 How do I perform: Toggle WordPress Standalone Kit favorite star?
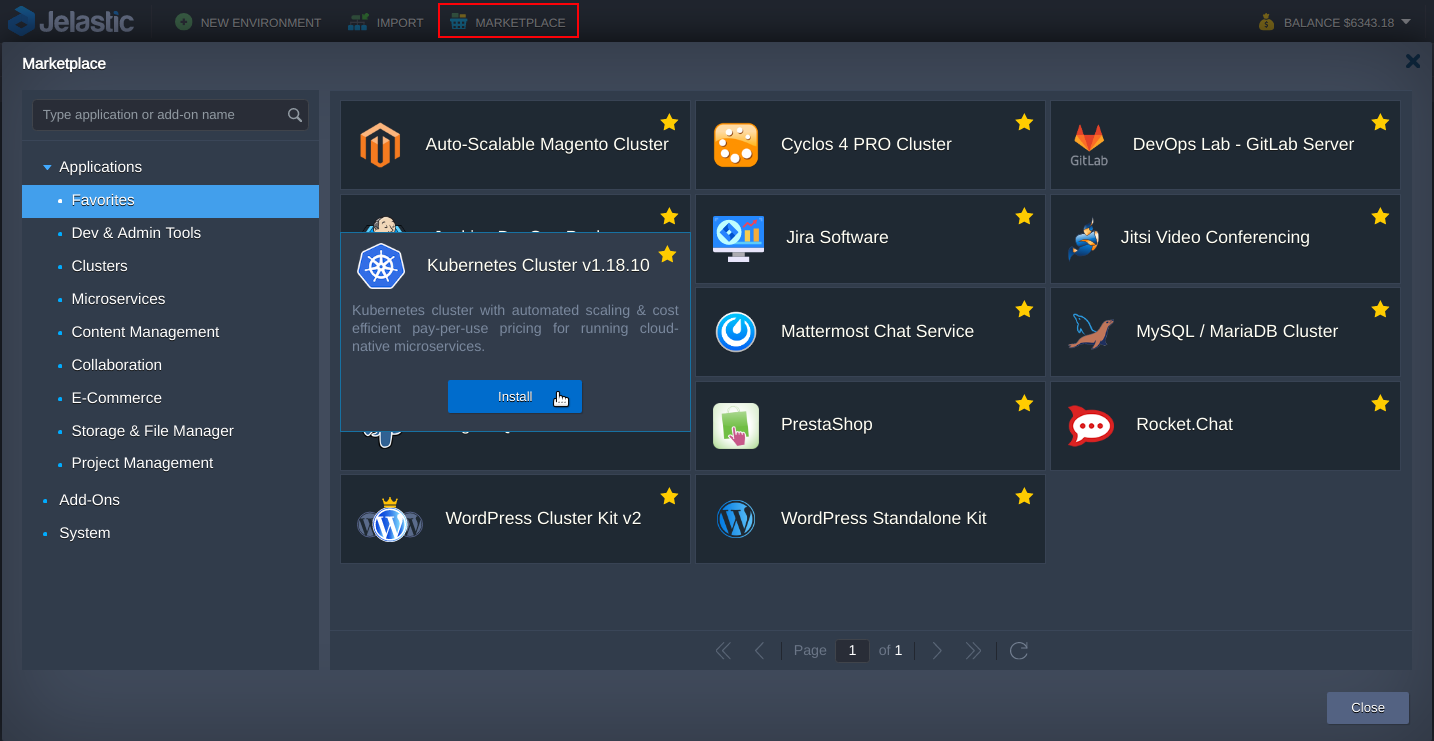[1024, 496]
